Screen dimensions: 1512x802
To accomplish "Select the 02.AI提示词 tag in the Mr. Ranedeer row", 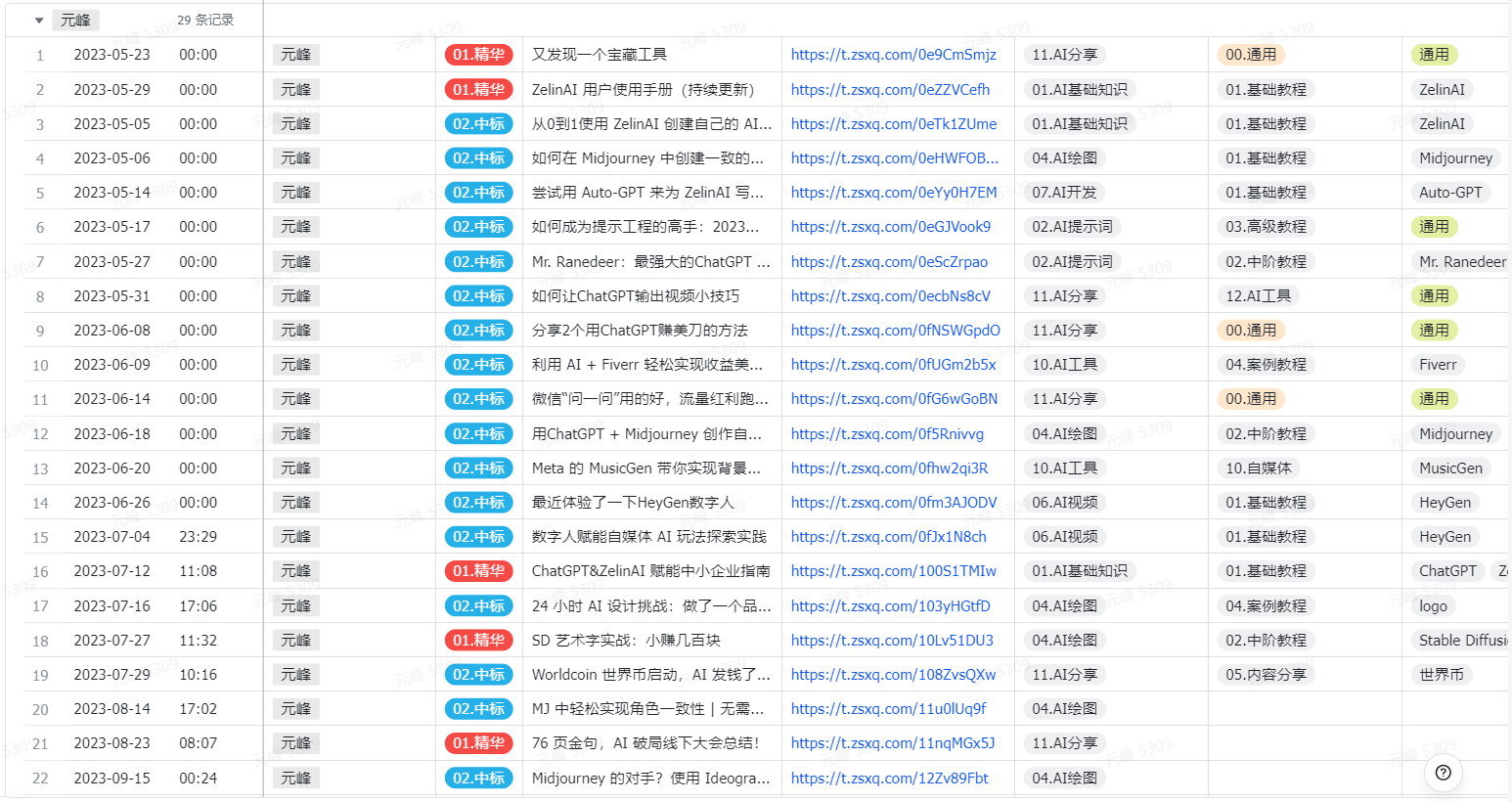I will coord(1072,262).
